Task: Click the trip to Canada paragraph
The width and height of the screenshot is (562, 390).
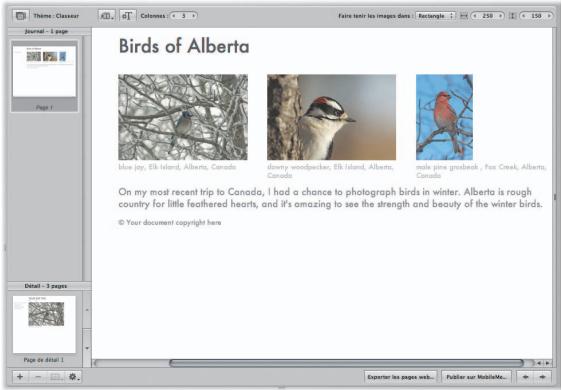Action: tap(330, 198)
